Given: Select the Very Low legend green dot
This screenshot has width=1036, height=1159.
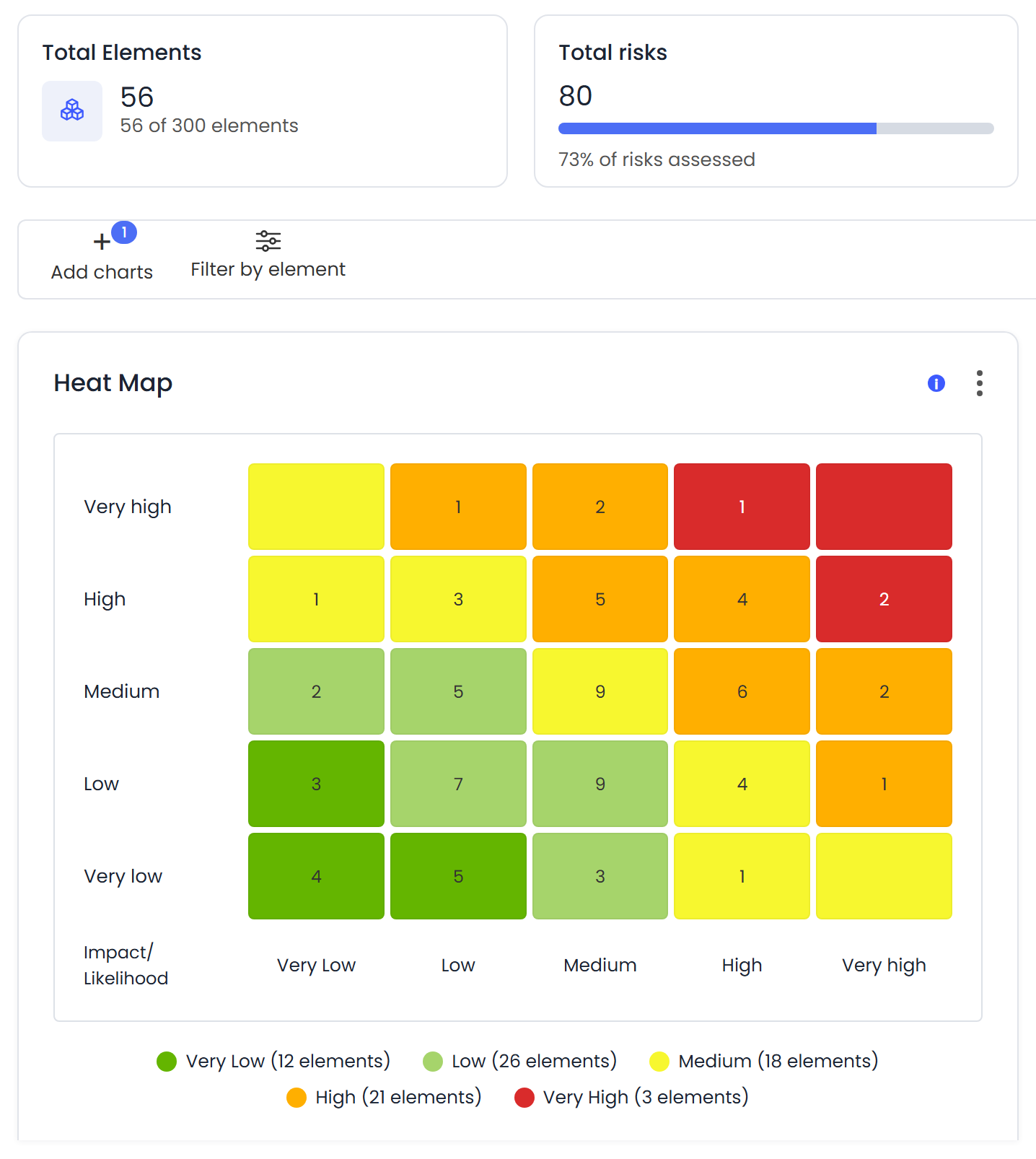Looking at the screenshot, I should point(167,1062).
